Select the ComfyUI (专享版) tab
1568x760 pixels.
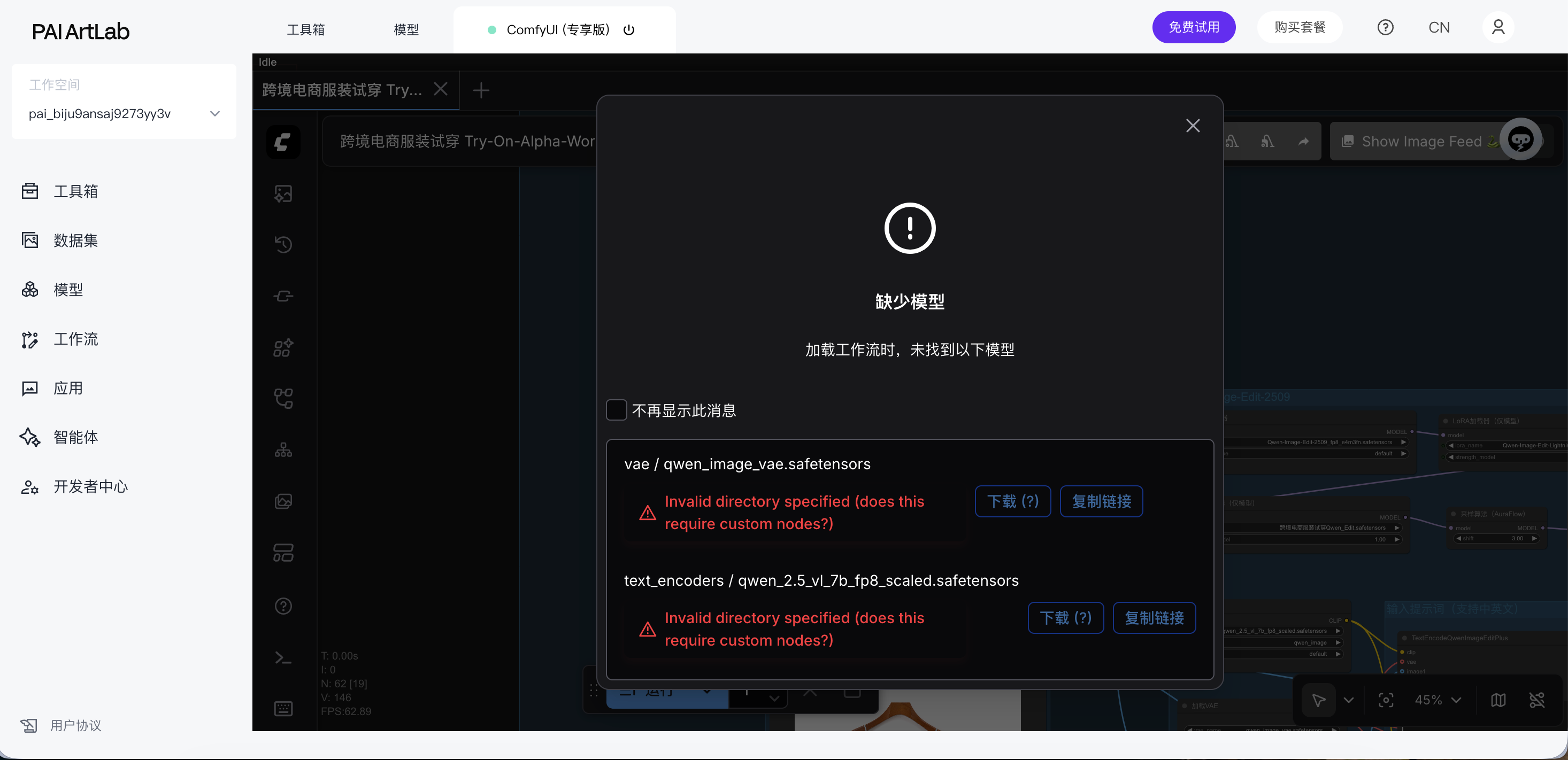pos(558,29)
